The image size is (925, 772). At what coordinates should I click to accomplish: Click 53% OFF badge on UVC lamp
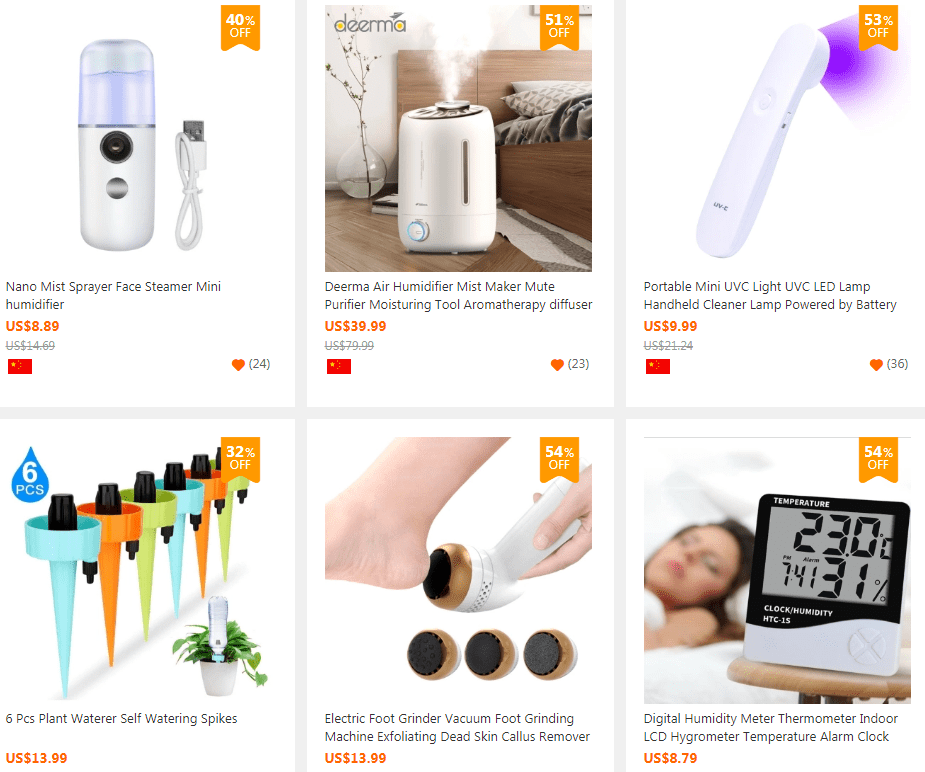coord(878,27)
